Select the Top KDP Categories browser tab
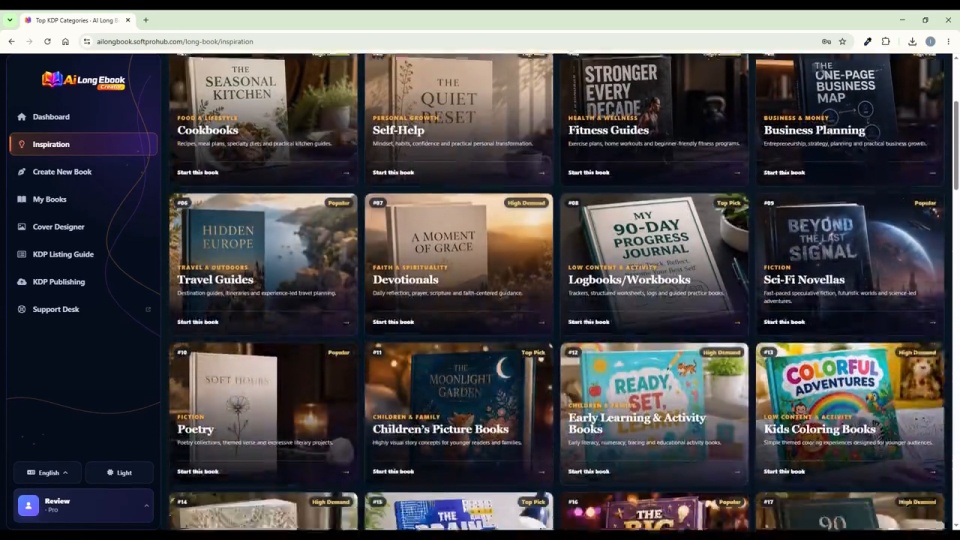Screen dimensions: 960x540 (77, 20)
